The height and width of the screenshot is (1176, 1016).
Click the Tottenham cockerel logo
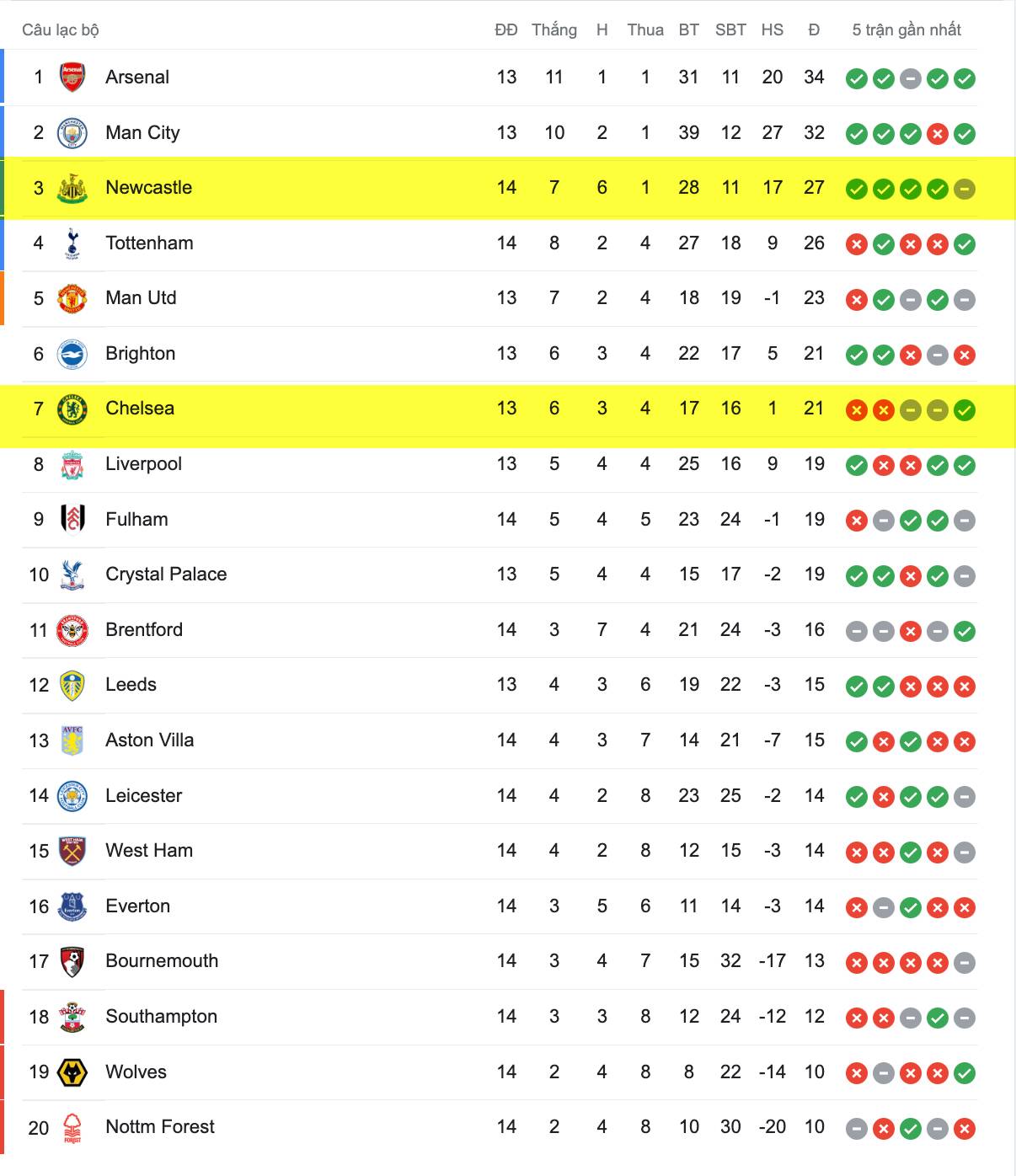click(72, 243)
